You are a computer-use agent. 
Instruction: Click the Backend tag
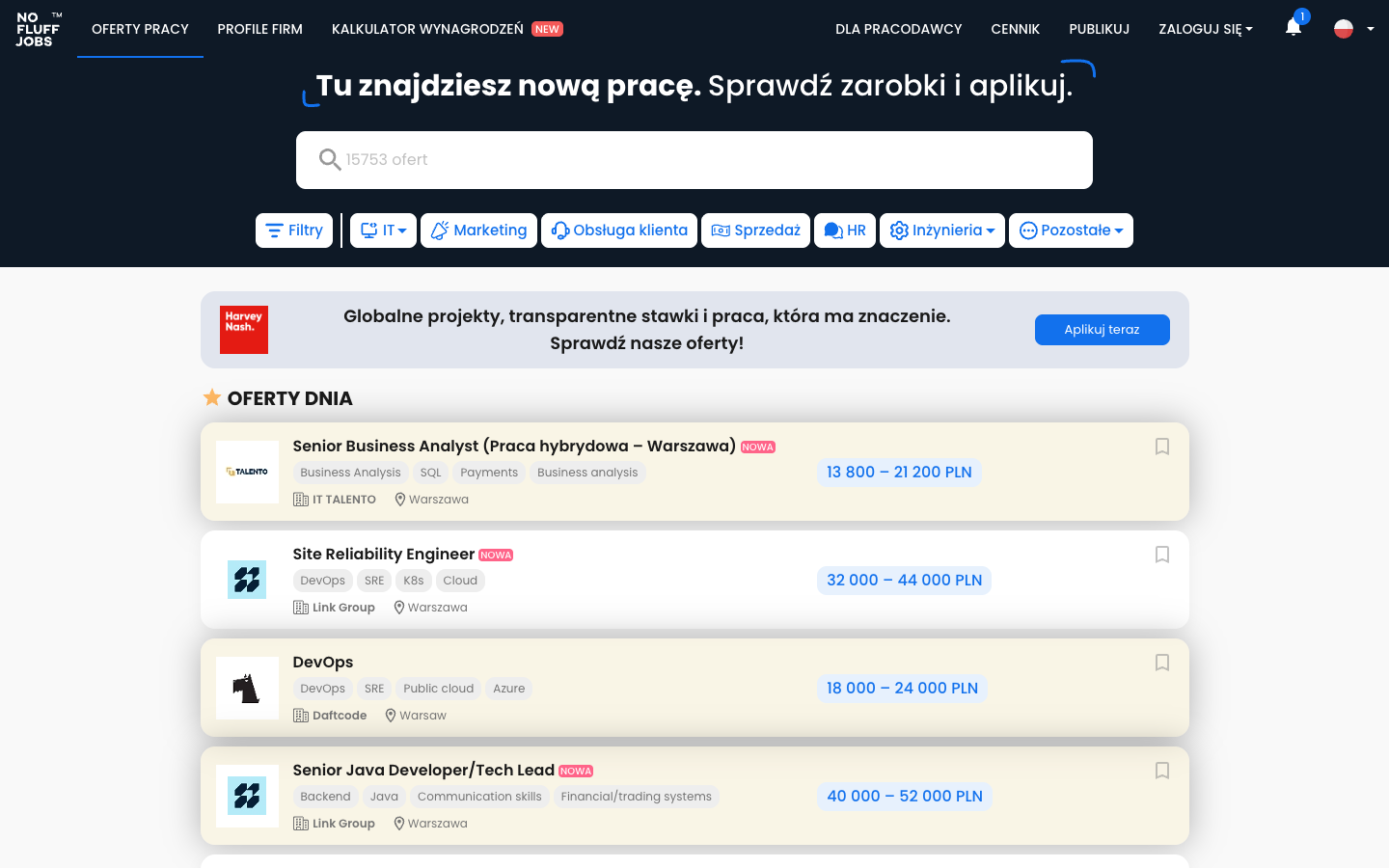point(325,797)
